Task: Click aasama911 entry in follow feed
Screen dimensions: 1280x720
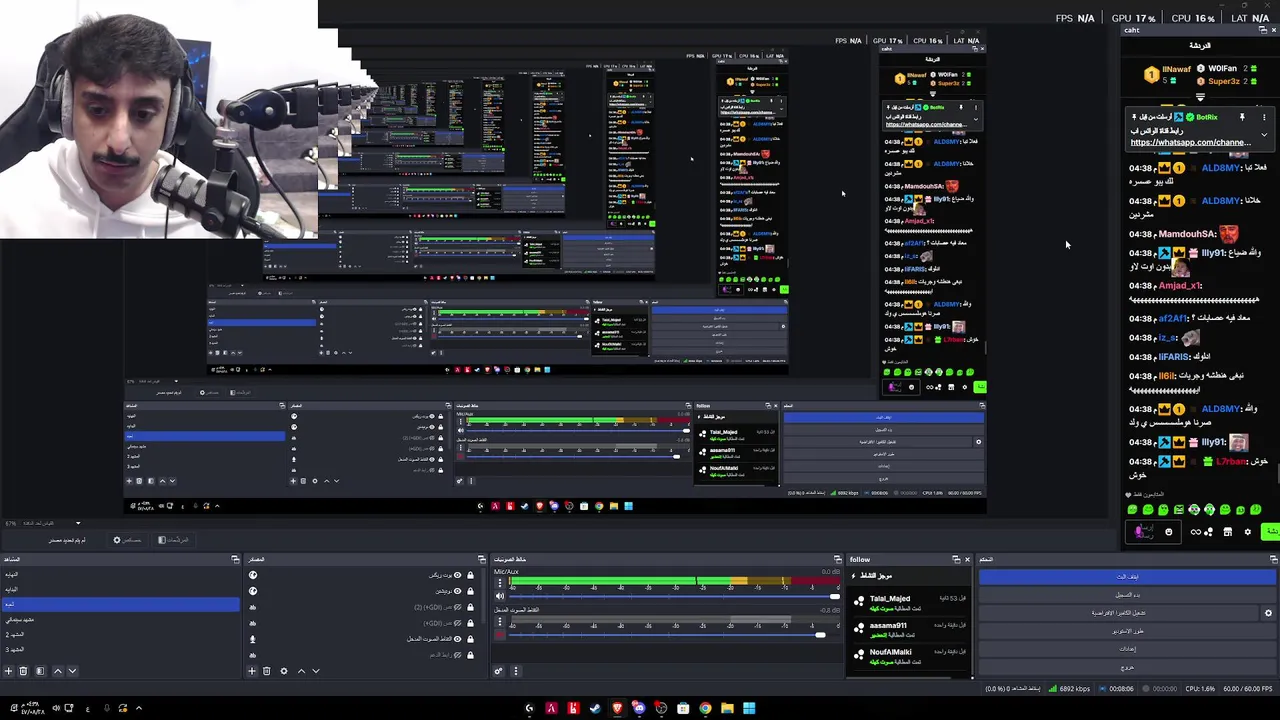Action: point(910,629)
